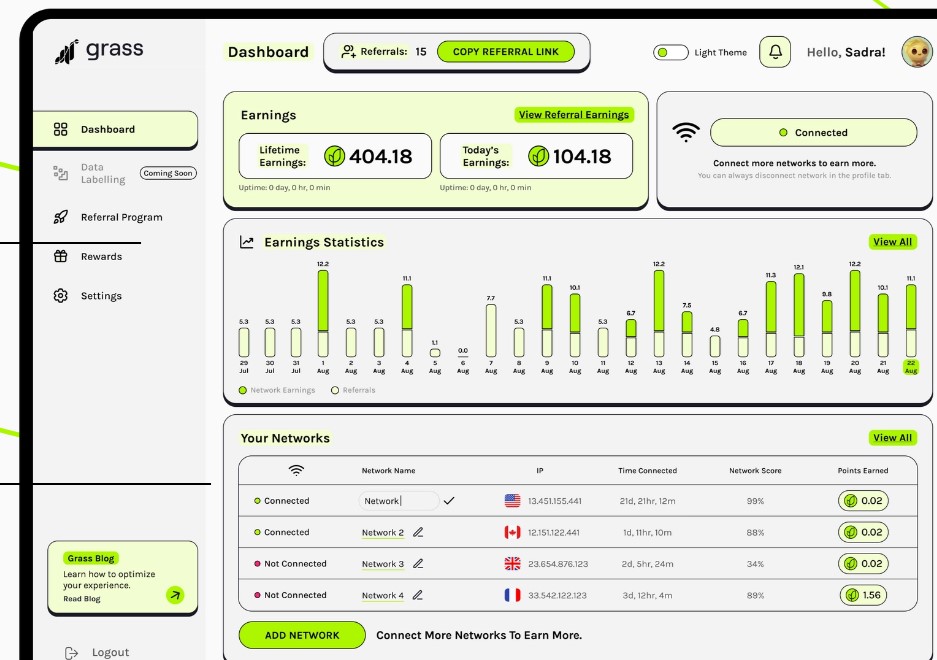Click Network 2 name link
The width and height of the screenshot is (937, 660).
click(382, 533)
